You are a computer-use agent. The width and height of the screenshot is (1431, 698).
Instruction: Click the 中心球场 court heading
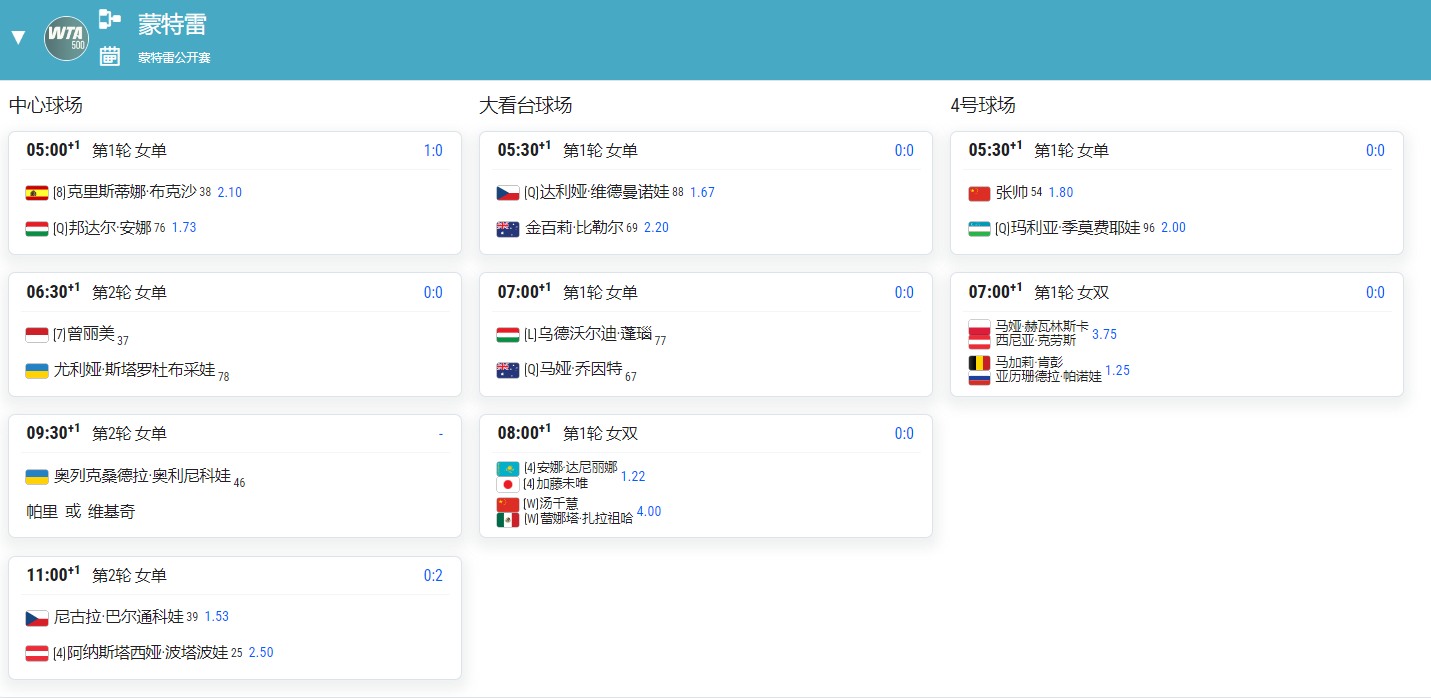46,105
